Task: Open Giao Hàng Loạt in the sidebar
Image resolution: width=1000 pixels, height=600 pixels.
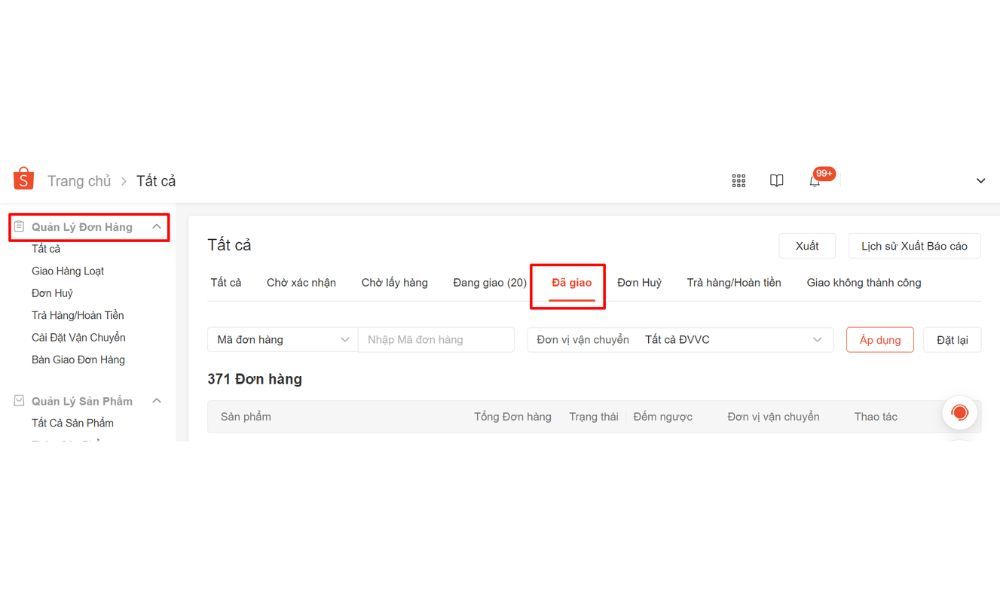Action: click(x=68, y=271)
